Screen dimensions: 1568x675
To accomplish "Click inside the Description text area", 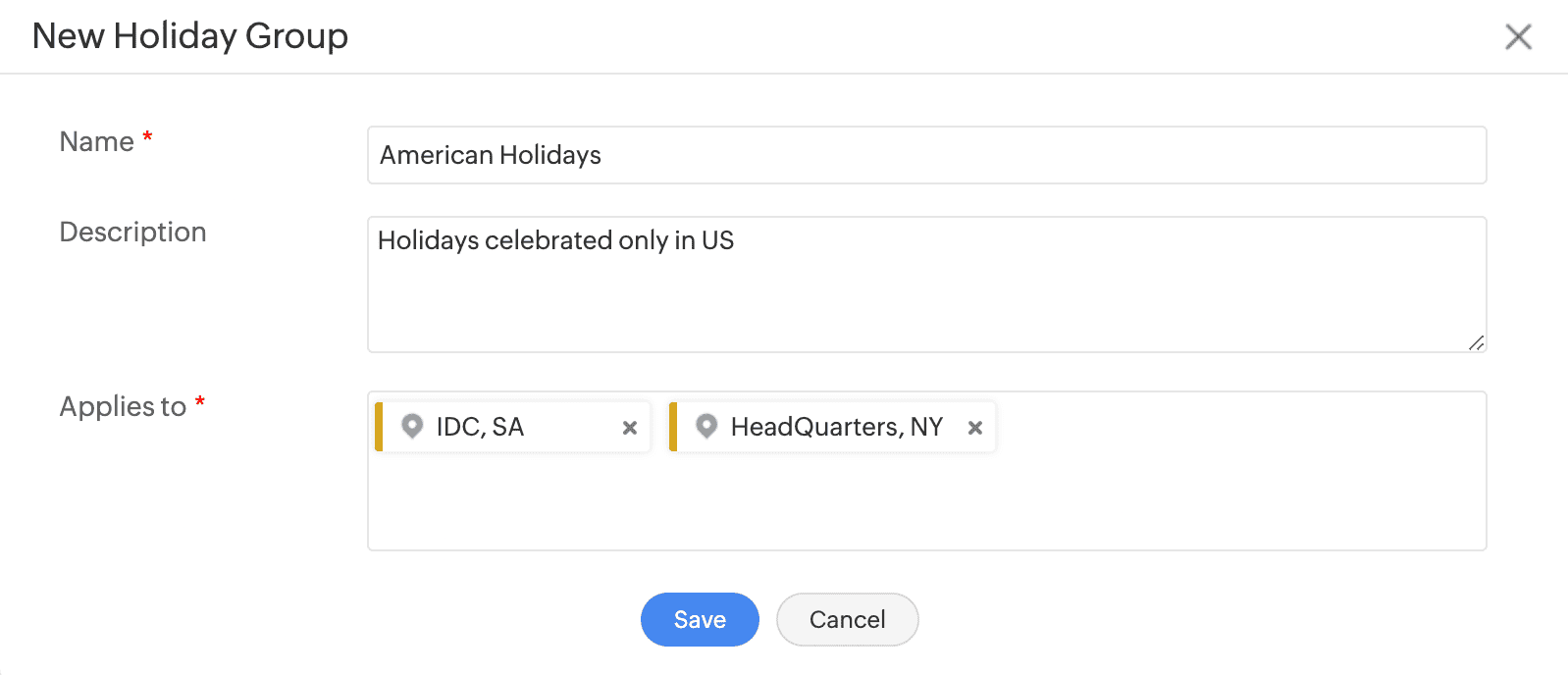I will pos(926,285).
